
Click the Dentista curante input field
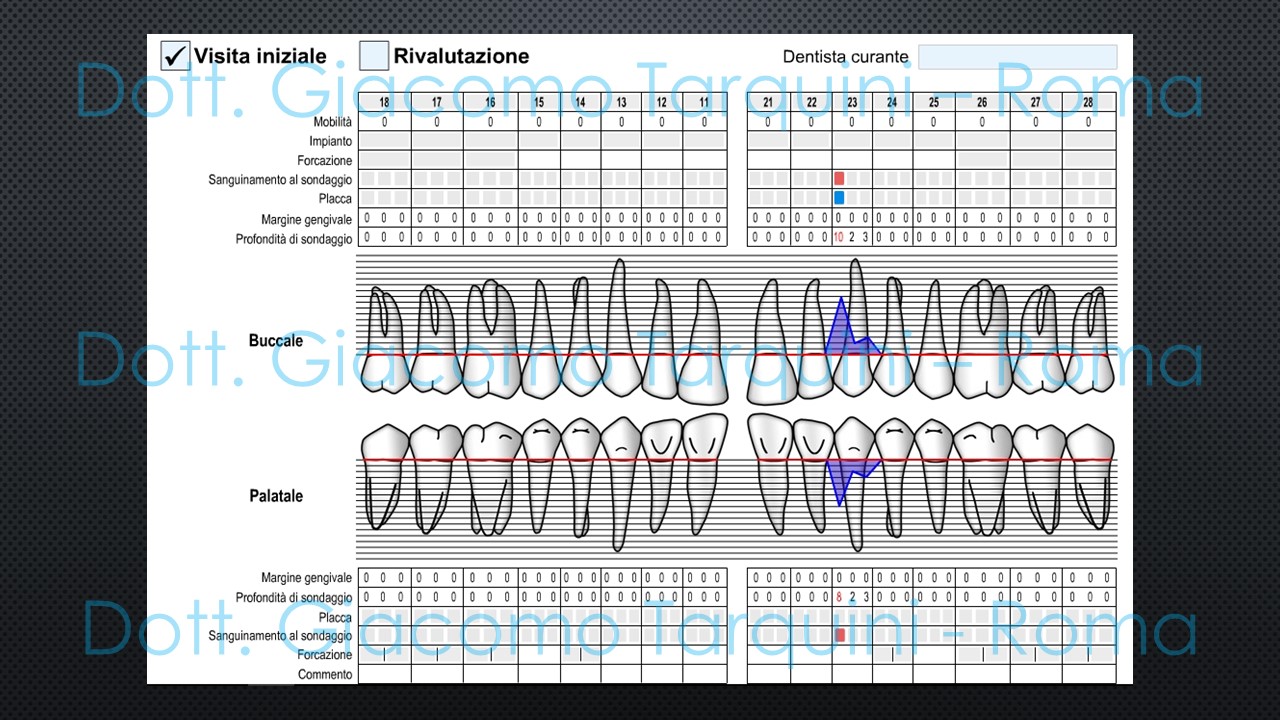1017,57
